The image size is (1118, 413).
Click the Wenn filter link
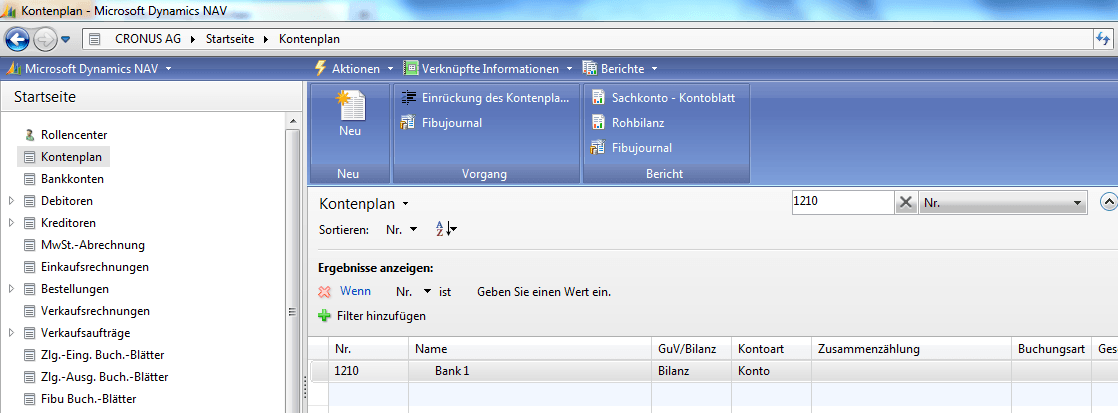click(355, 292)
